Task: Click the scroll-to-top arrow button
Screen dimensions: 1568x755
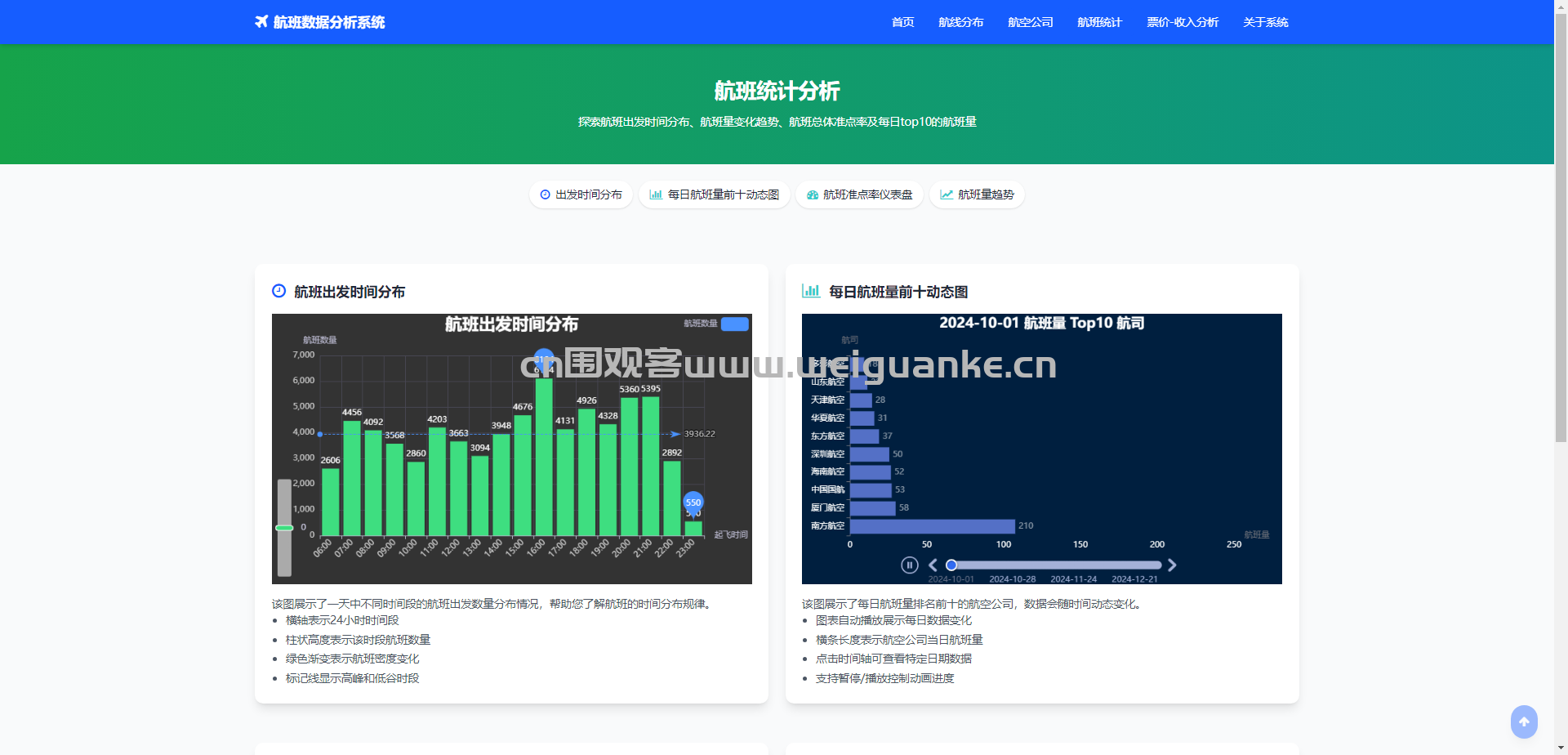Action: [x=1523, y=721]
